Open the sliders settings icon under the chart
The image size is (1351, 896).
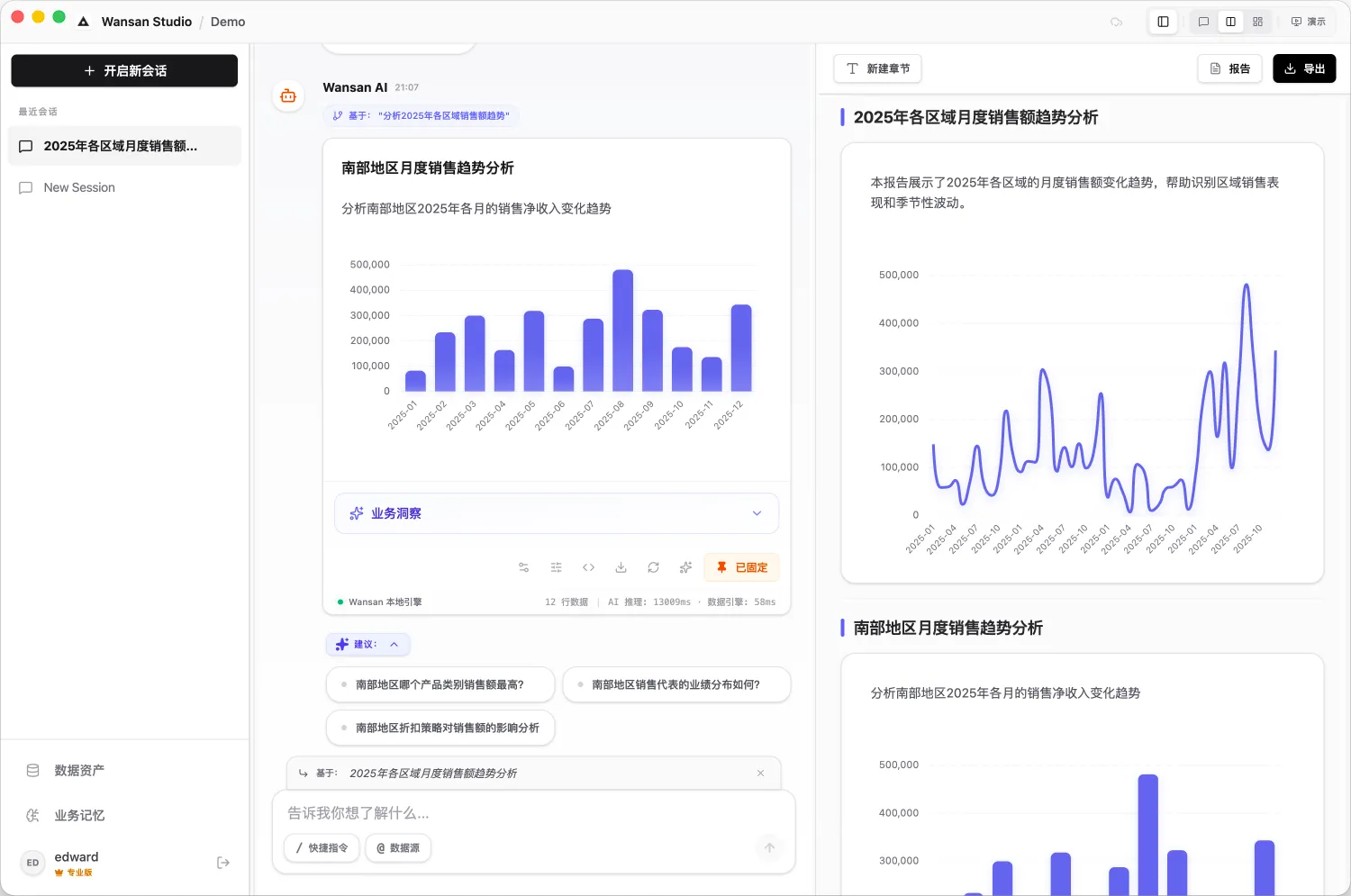[556, 567]
